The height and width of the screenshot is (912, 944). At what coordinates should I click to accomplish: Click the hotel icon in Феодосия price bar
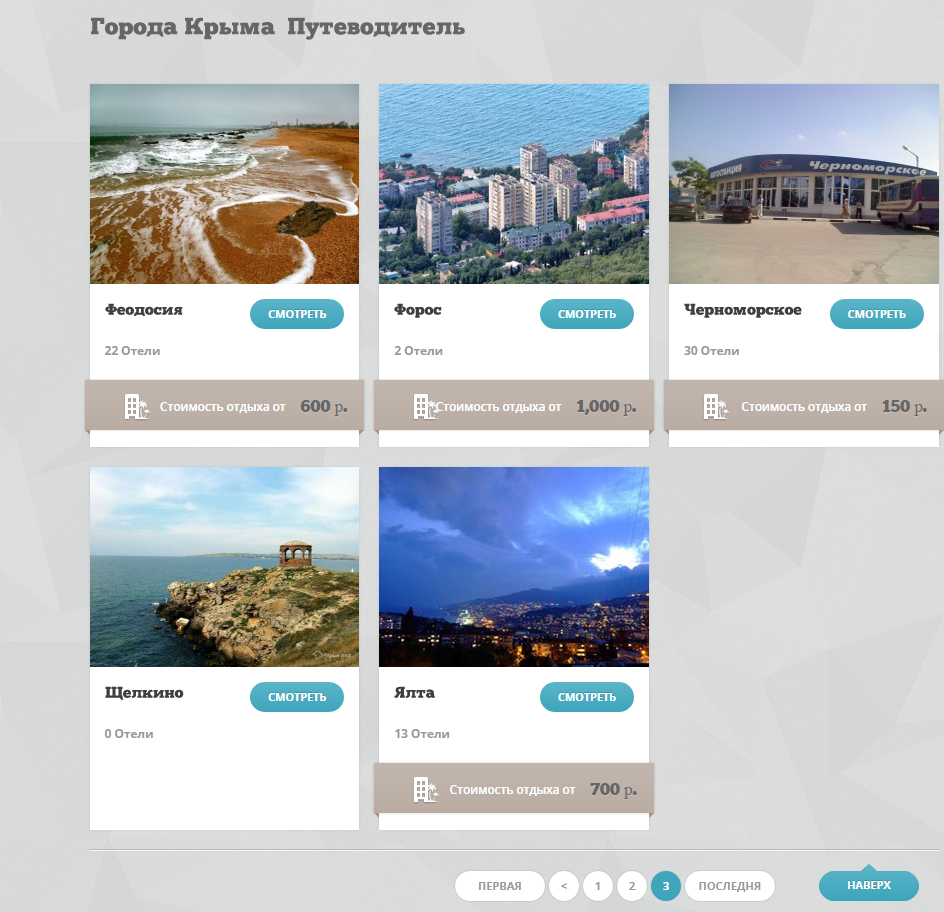point(136,407)
